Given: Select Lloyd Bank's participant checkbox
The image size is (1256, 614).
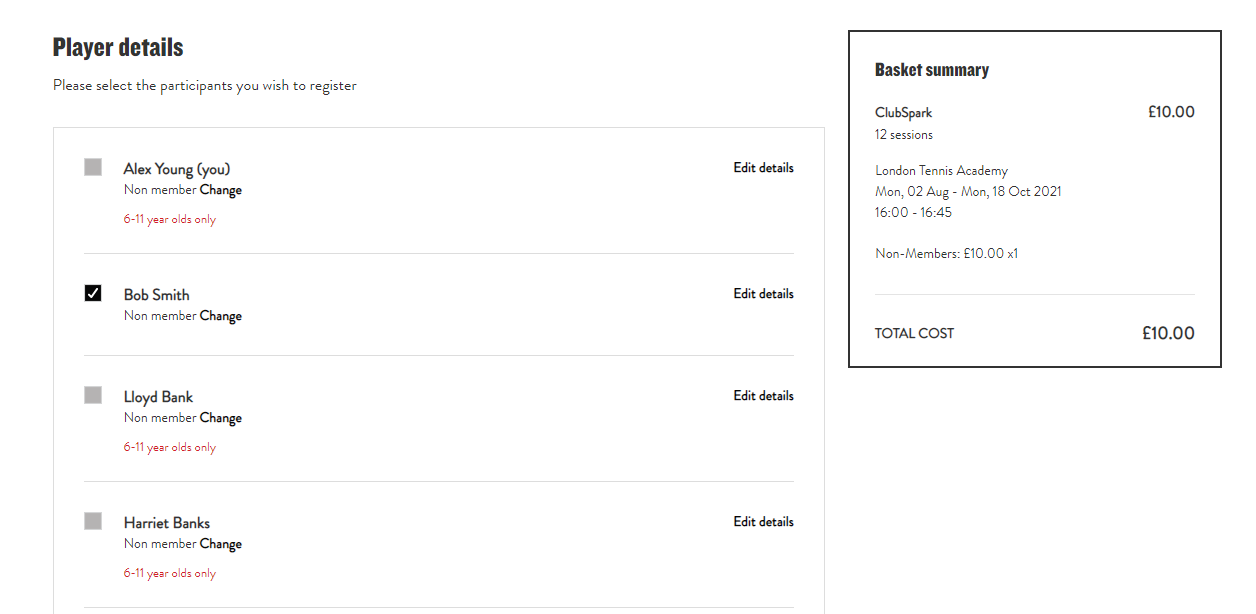Looking at the screenshot, I should click(93, 395).
